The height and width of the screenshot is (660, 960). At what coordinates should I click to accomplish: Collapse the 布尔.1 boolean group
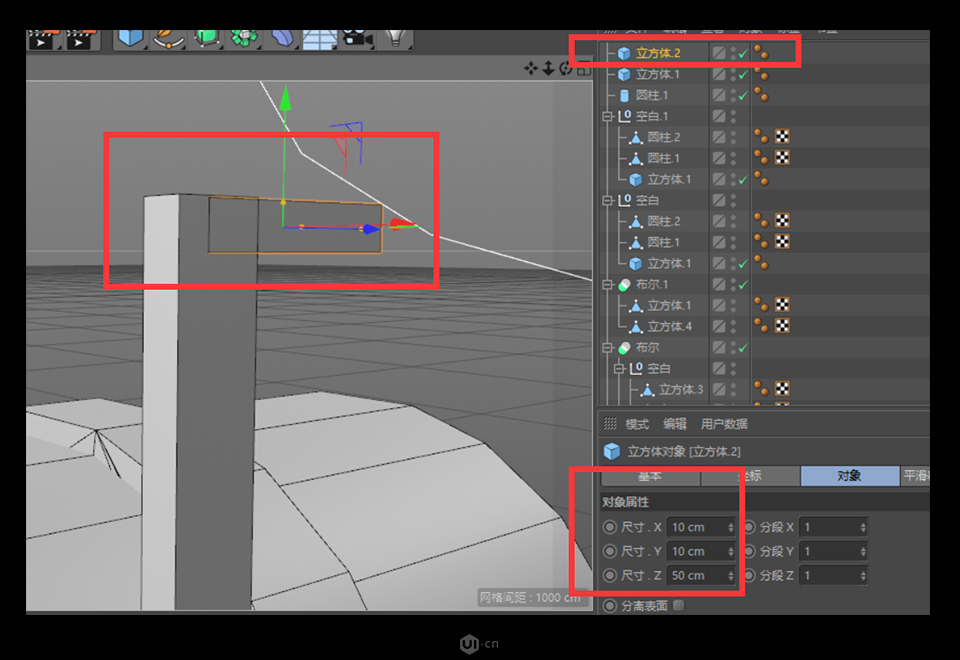[x=606, y=283]
